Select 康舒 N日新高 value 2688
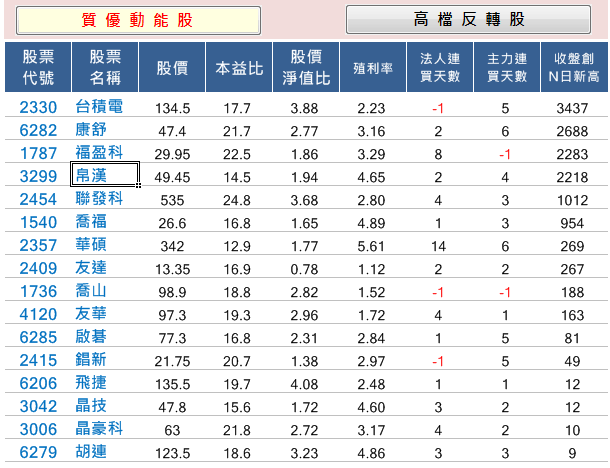Image resolution: width=610 pixels, height=468 pixels. [572, 131]
